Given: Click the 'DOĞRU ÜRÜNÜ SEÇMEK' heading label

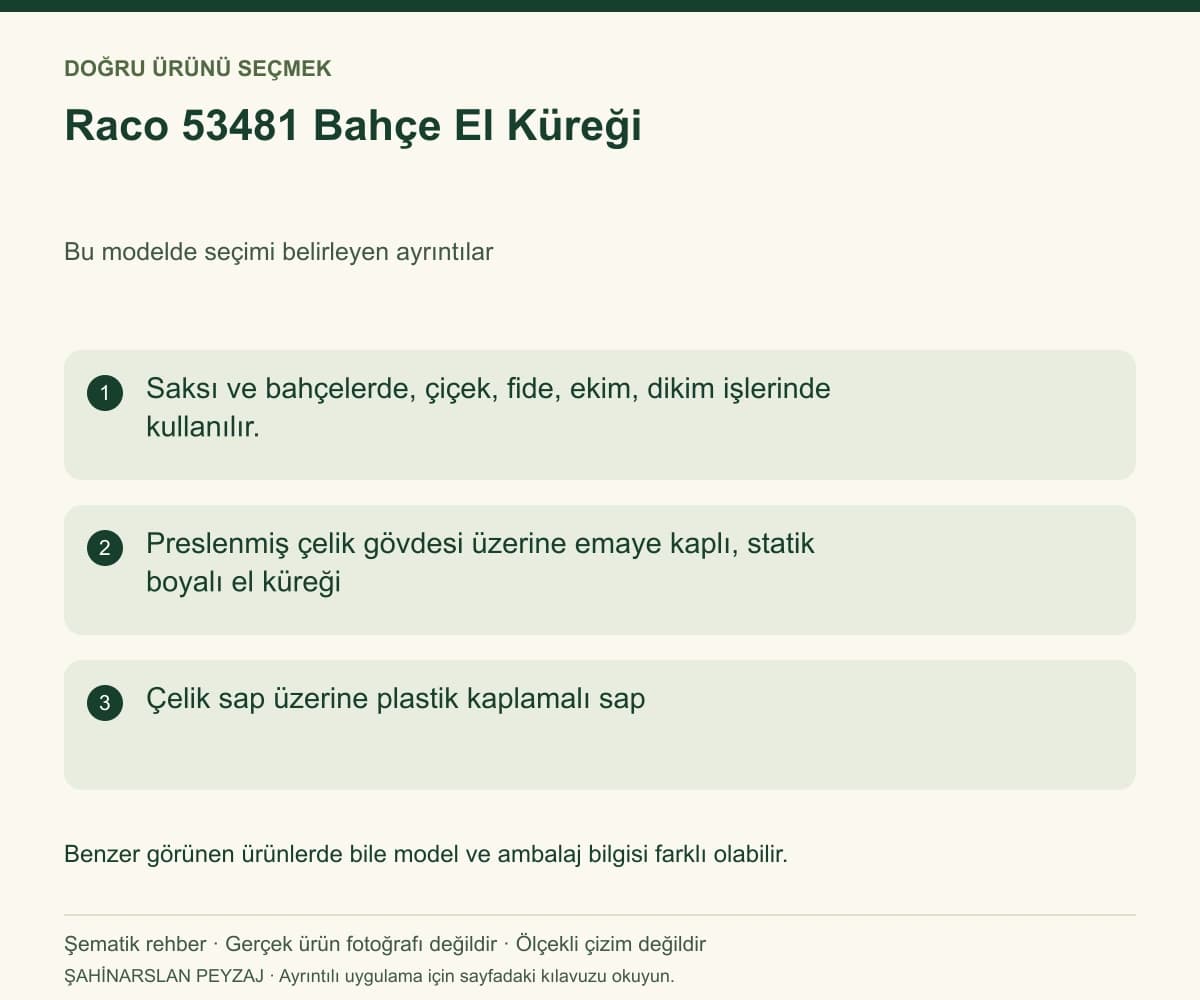Looking at the screenshot, I should click(198, 69).
